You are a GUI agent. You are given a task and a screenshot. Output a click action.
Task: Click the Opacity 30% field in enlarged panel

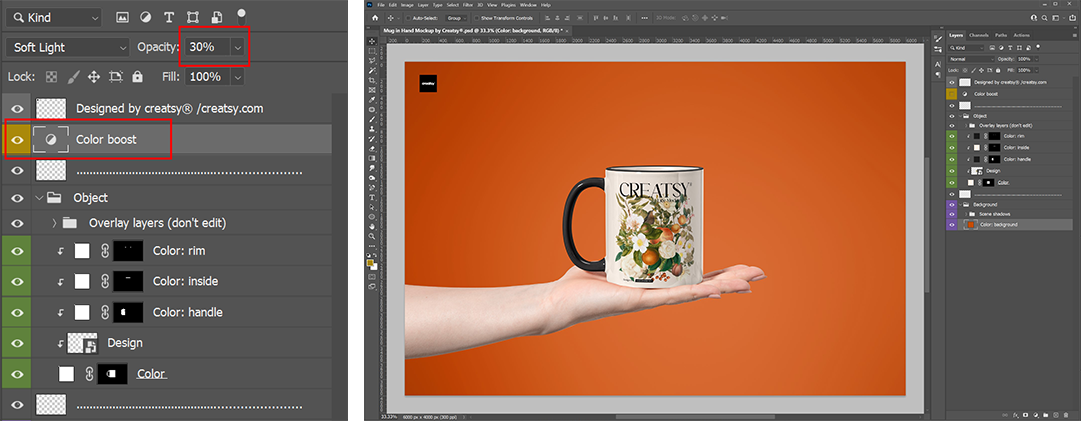click(x=207, y=48)
